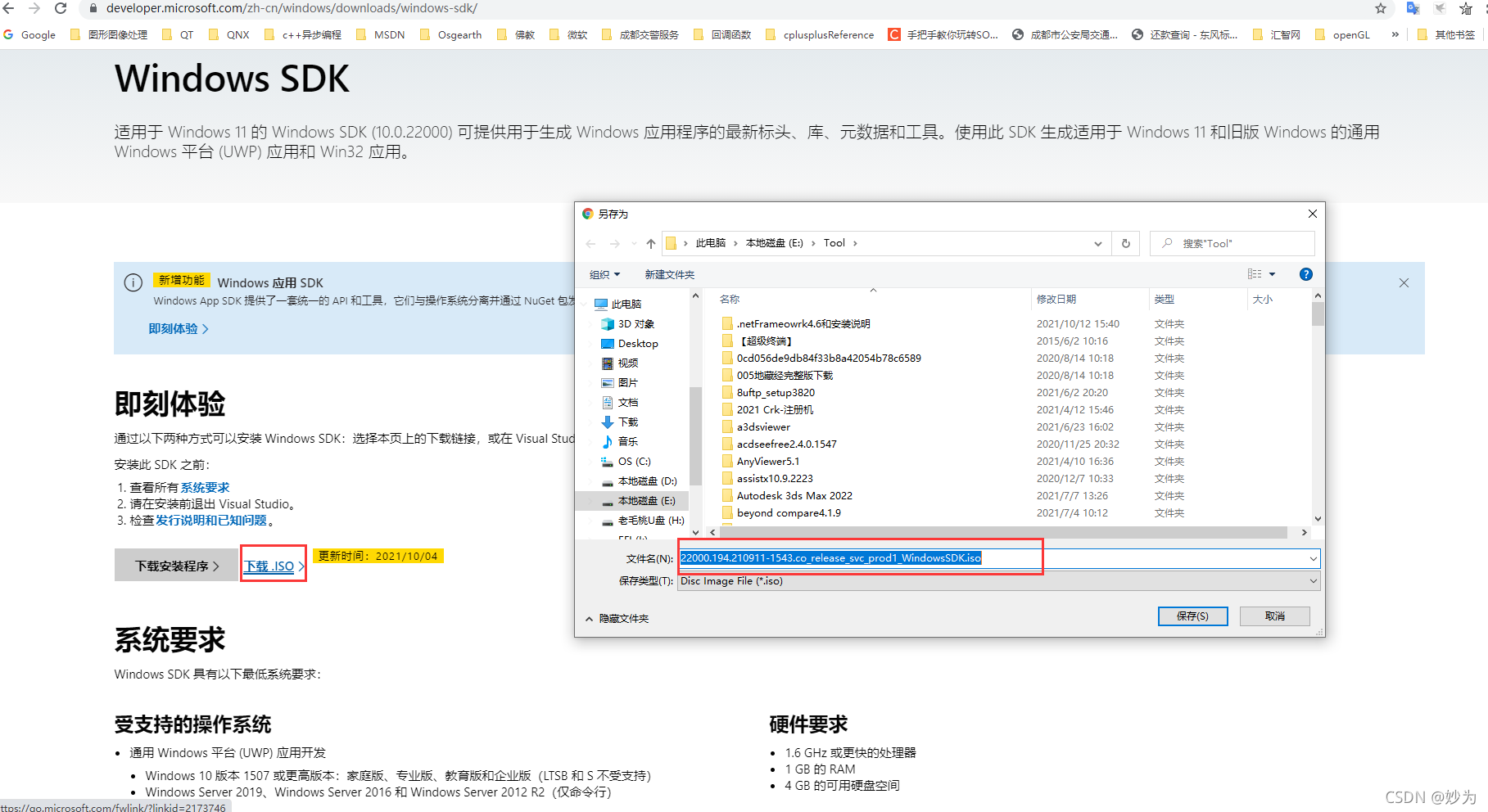Click the path breadcrumb Tool segment
This screenshot has width=1488, height=812.
tap(834, 243)
